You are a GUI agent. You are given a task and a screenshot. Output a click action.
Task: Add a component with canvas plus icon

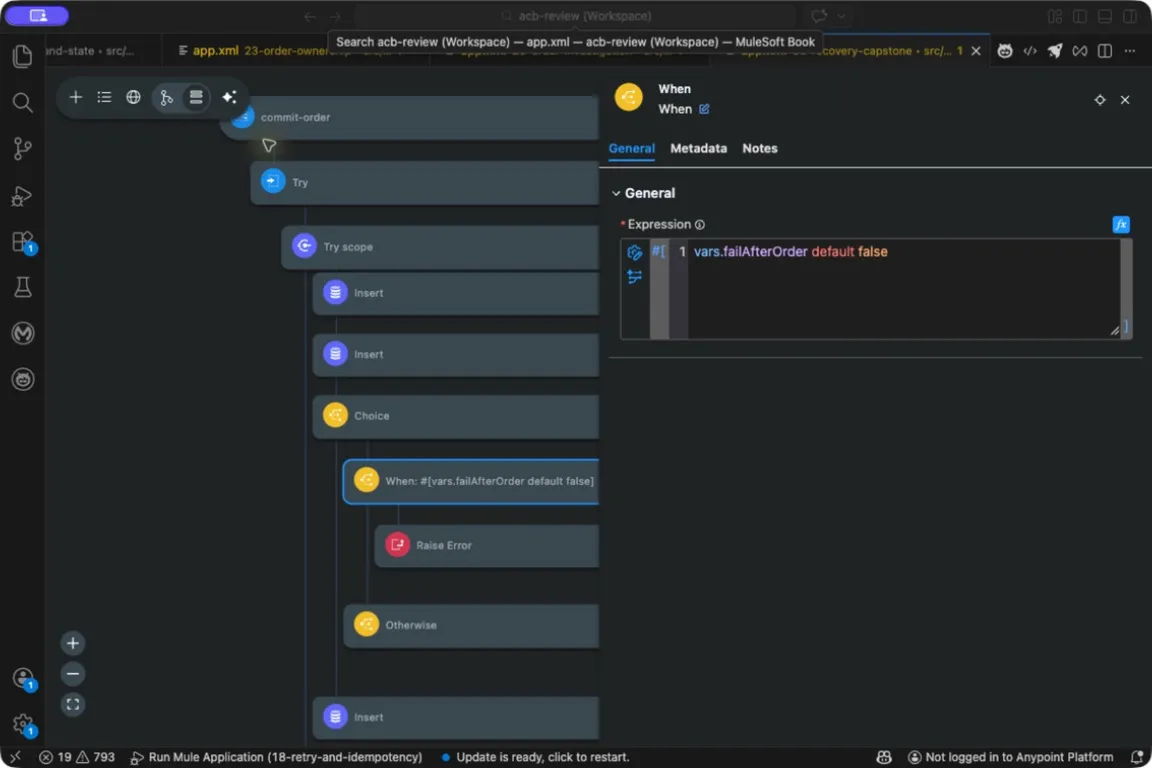pyautogui.click(x=76, y=97)
